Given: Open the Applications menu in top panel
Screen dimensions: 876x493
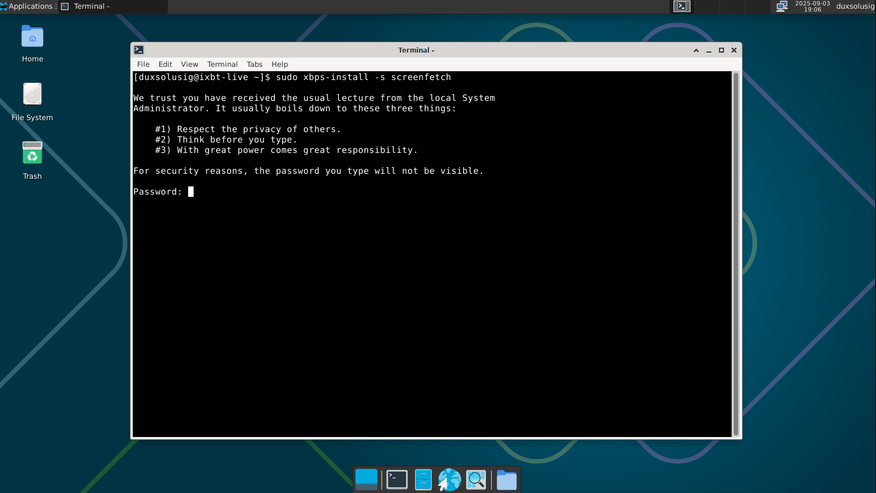Looking at the screenshot, I should (x=27, y=6).
